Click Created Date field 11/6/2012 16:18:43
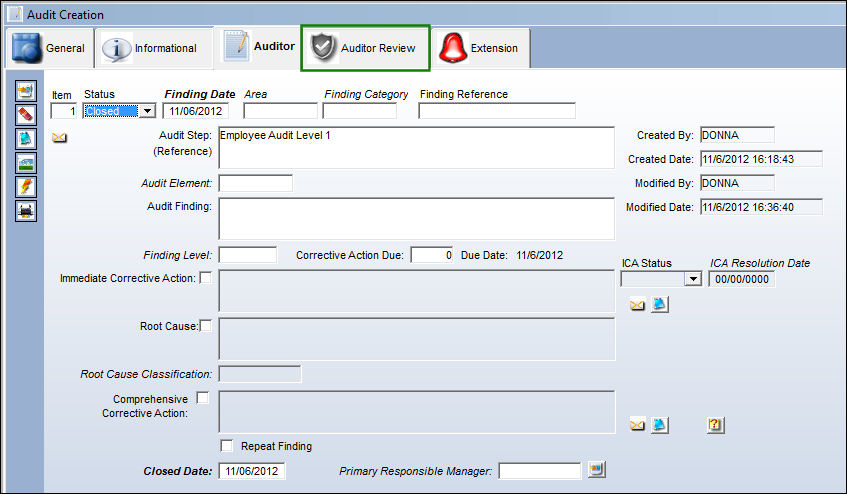847x494 pixels. point(761,159)
